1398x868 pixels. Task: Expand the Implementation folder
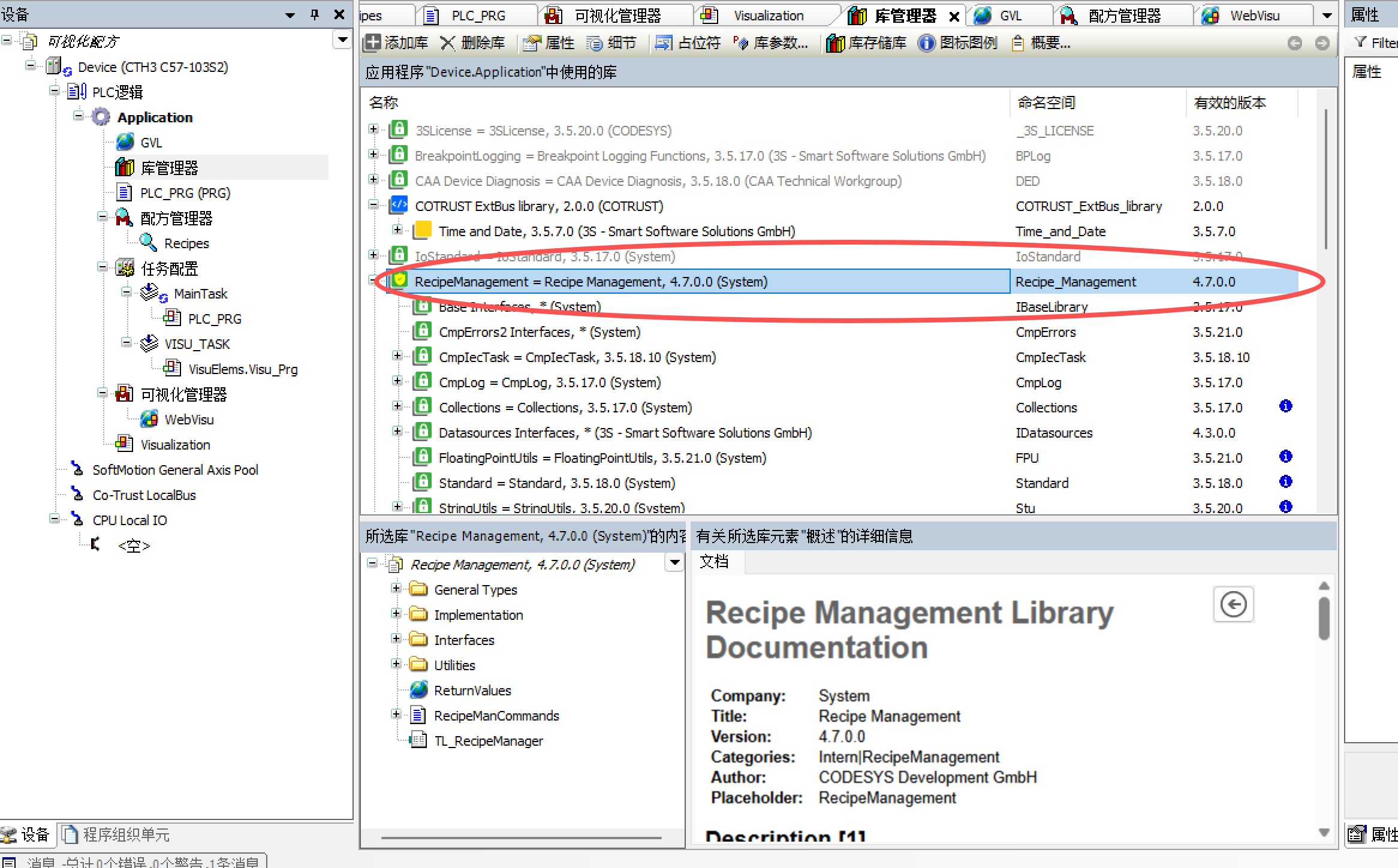(x=396, y=613)
